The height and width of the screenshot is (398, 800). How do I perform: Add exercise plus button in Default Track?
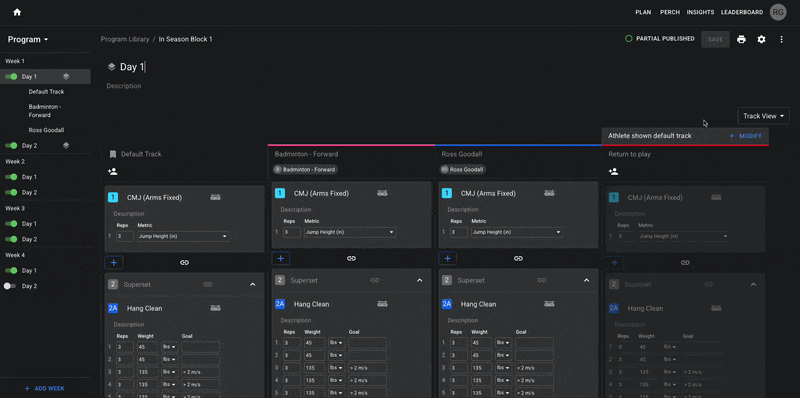point(114,262)
